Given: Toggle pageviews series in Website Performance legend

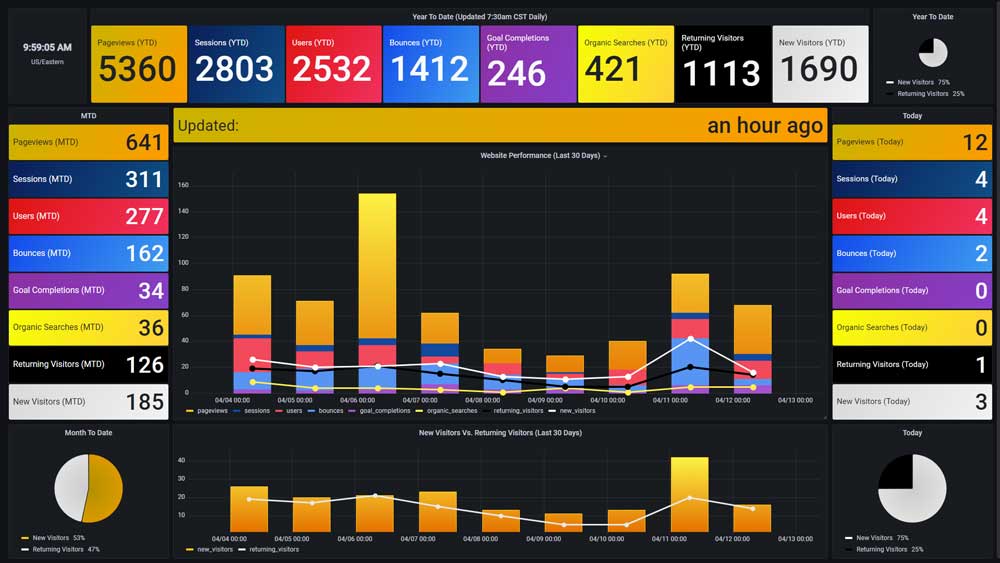Looking at the screenshot, I should tap(211, 411).
